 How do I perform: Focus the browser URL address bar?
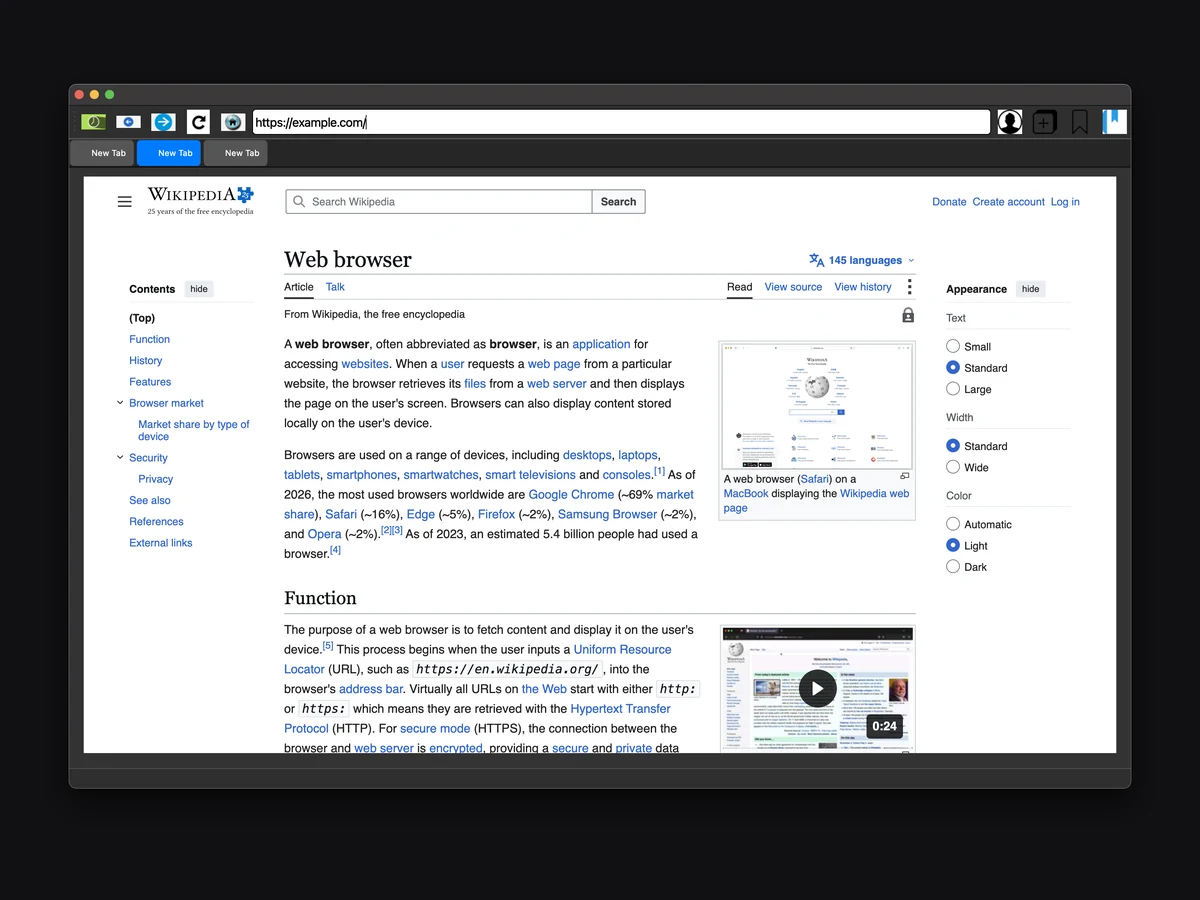621,122
